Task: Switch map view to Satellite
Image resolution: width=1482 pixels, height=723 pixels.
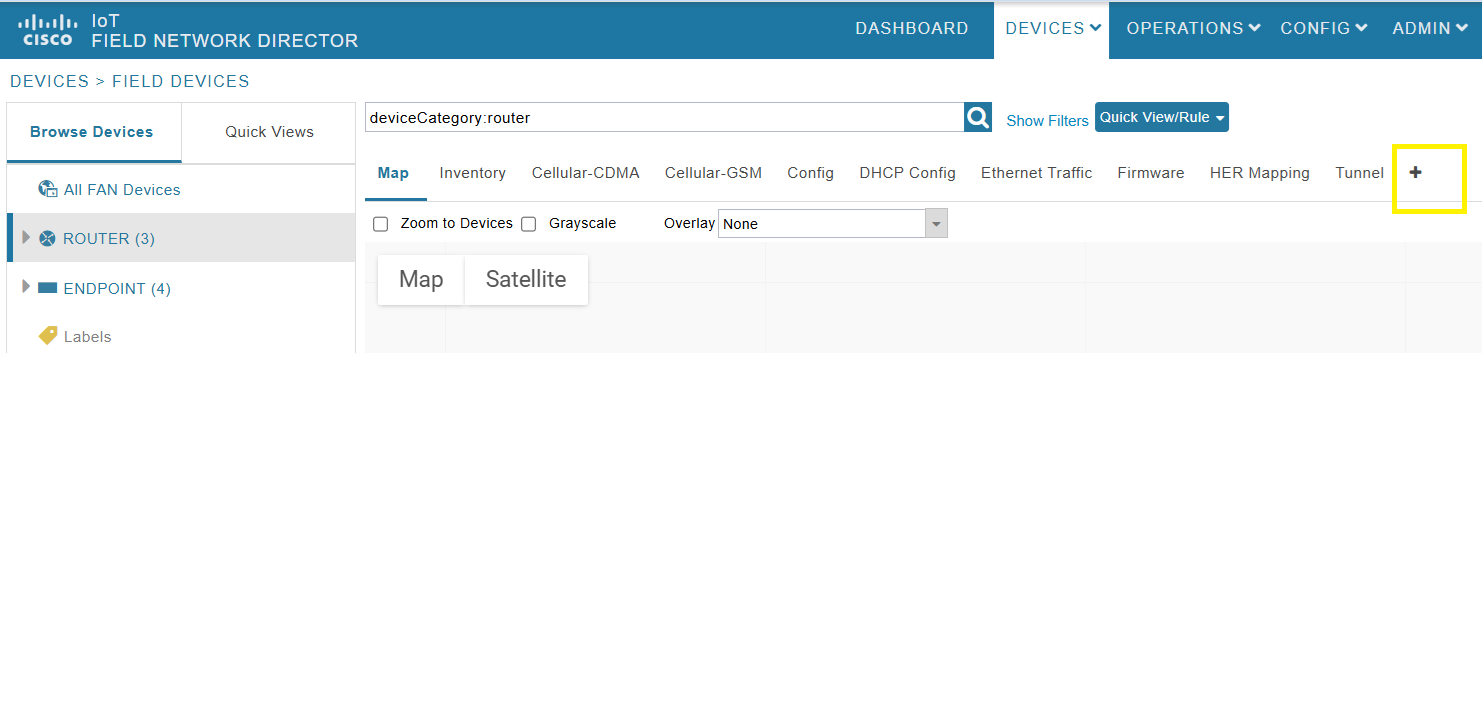Action: (526, 279)
